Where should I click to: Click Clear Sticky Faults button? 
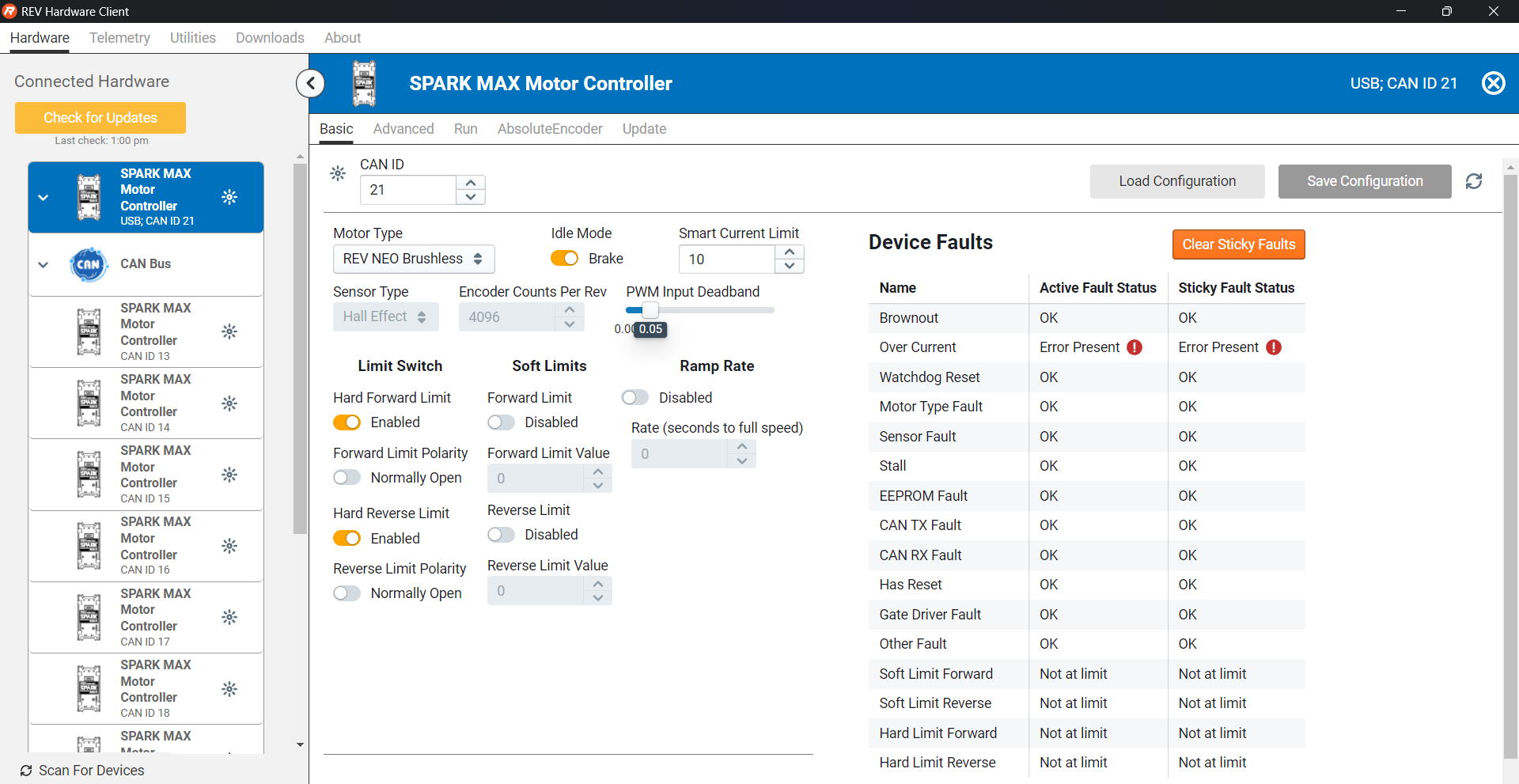(1239, 244)
